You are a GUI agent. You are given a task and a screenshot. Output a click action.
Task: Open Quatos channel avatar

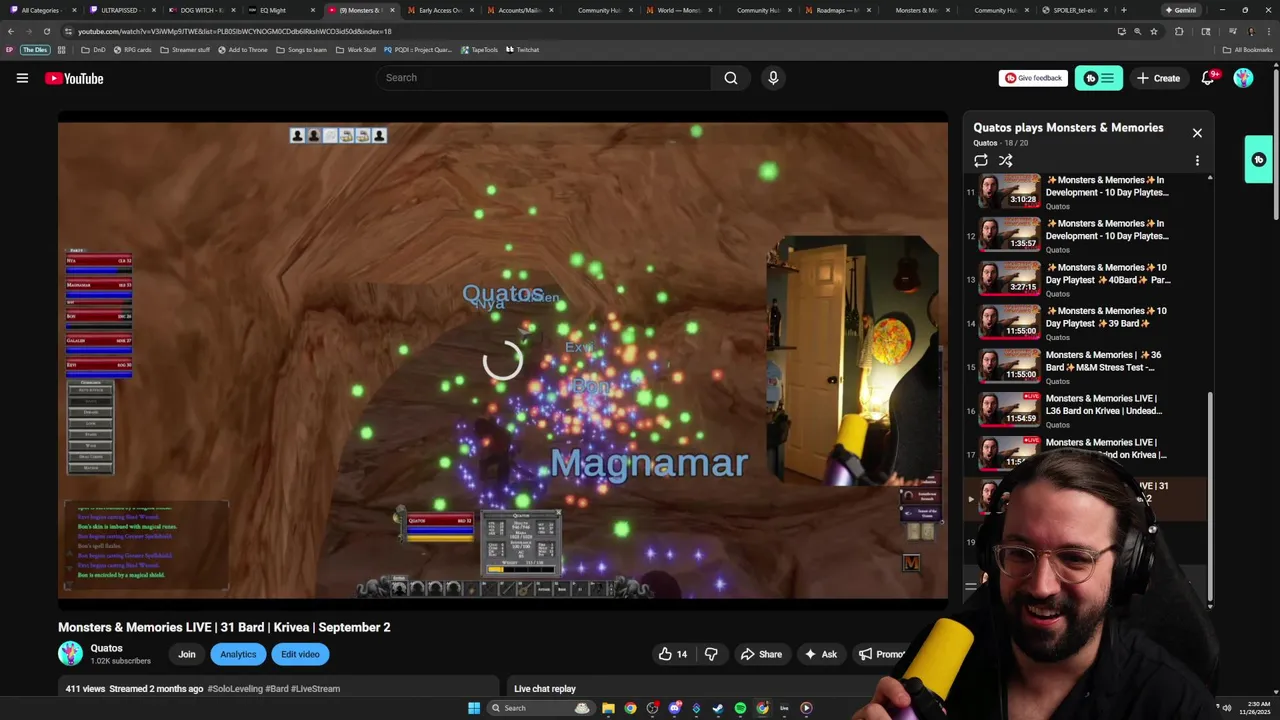click(x=70, y=654)
